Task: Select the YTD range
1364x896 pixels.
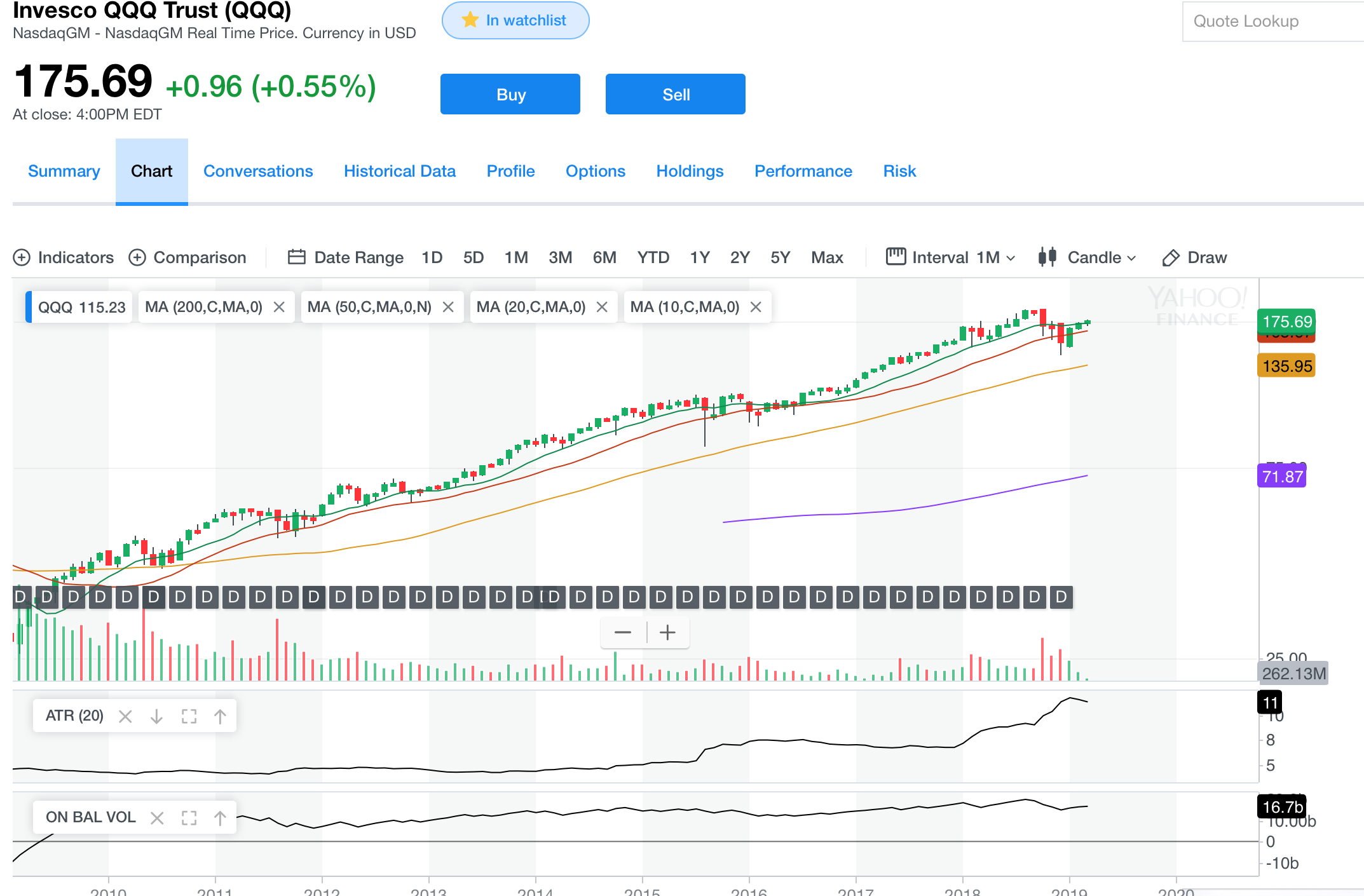Action: [653, 257]
